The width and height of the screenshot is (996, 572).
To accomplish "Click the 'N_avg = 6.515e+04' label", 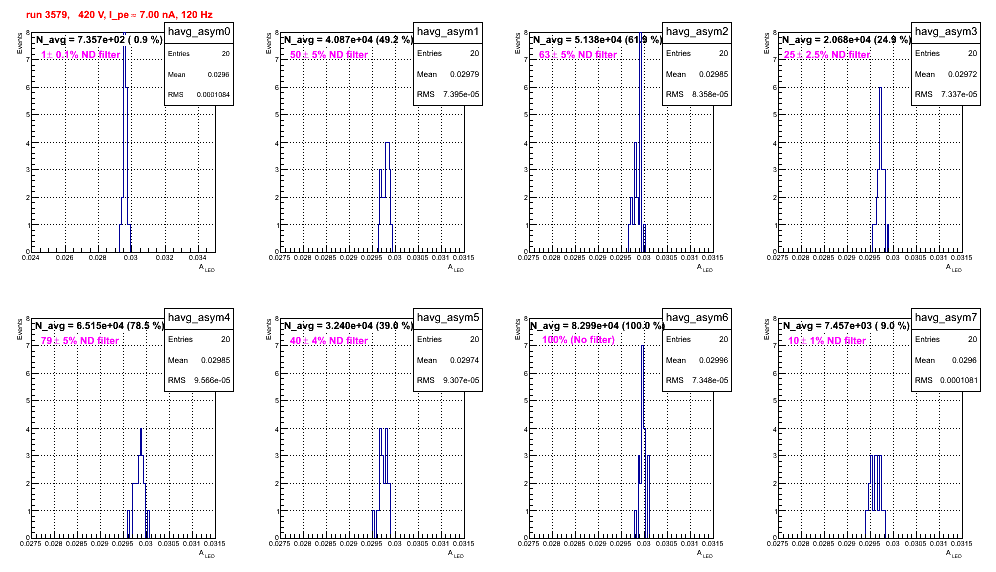I will pos(99,325).
